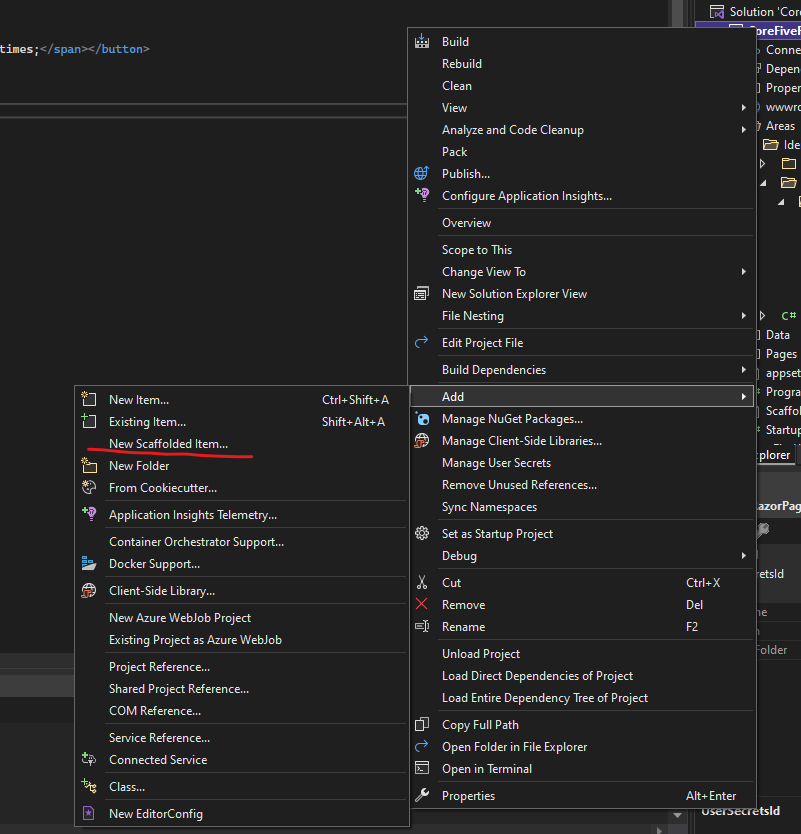The width and height of the screenshot is (801, 834).
Task: Click the Copy Full Path icon
Action: click(x=422, y=724)
